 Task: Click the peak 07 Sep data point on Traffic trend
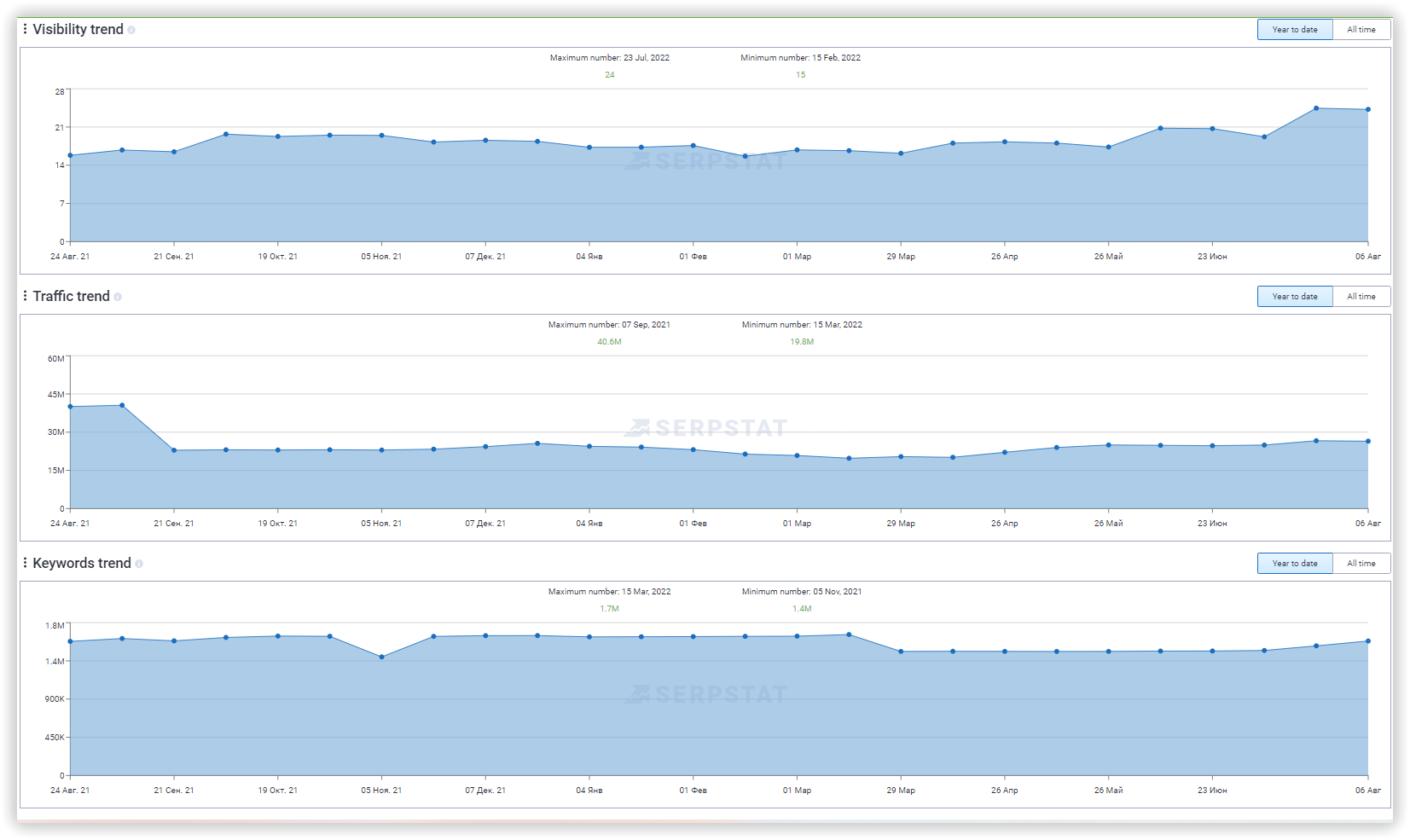pos(121,405)
